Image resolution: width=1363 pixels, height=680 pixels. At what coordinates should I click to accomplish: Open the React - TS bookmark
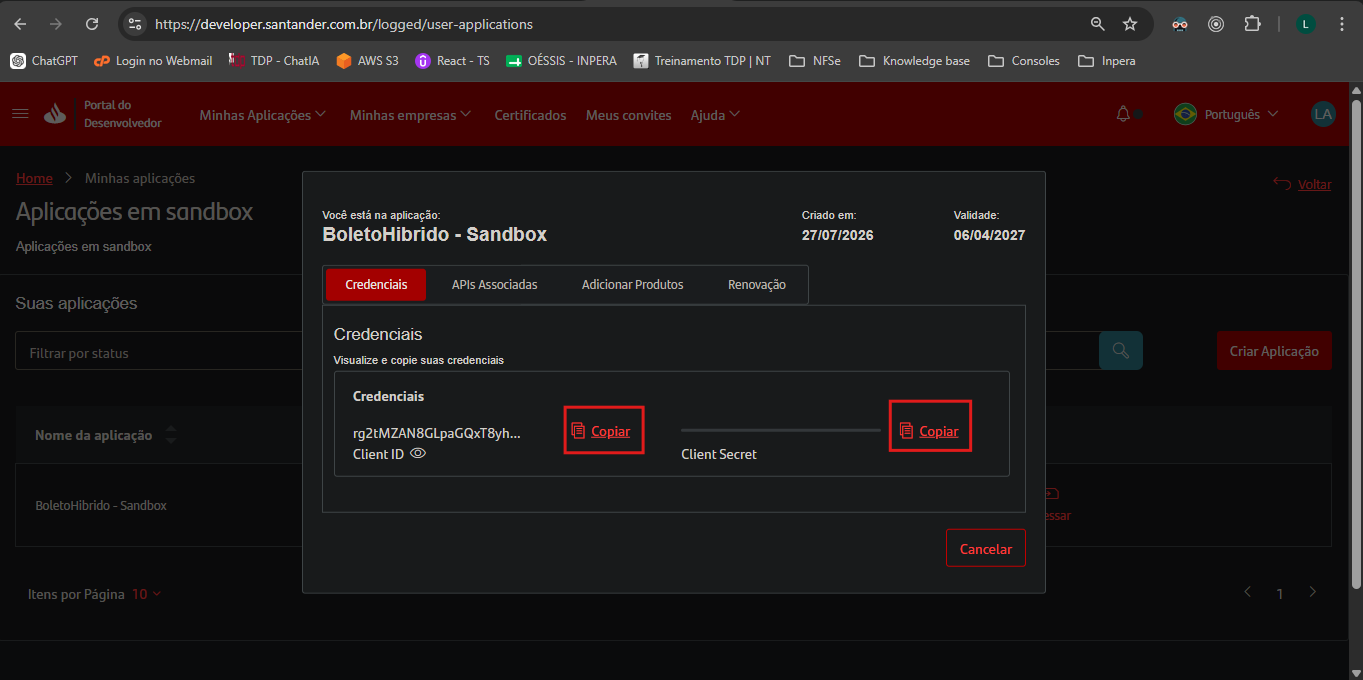(x=452, y=61)
